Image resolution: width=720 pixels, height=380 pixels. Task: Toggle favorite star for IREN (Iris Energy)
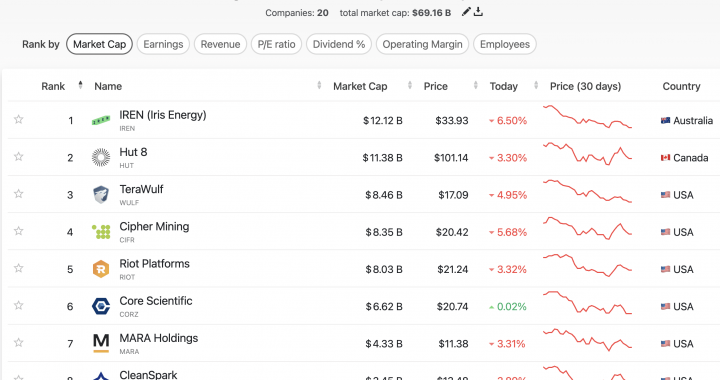(18, 119)
